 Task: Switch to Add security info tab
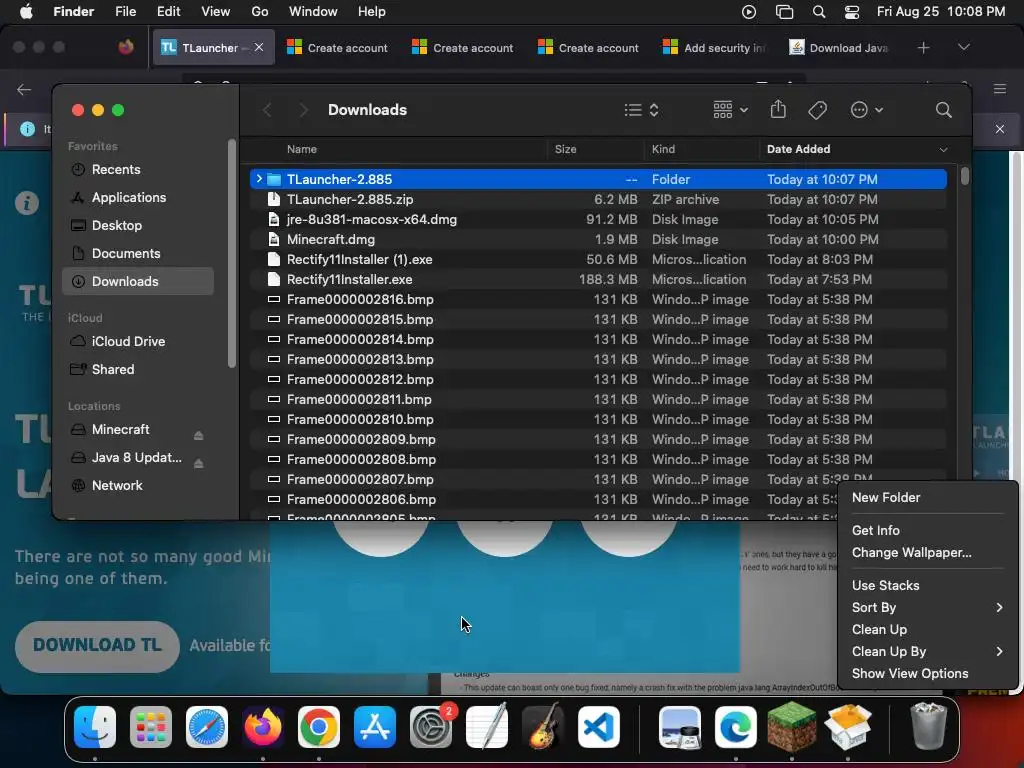715,48
